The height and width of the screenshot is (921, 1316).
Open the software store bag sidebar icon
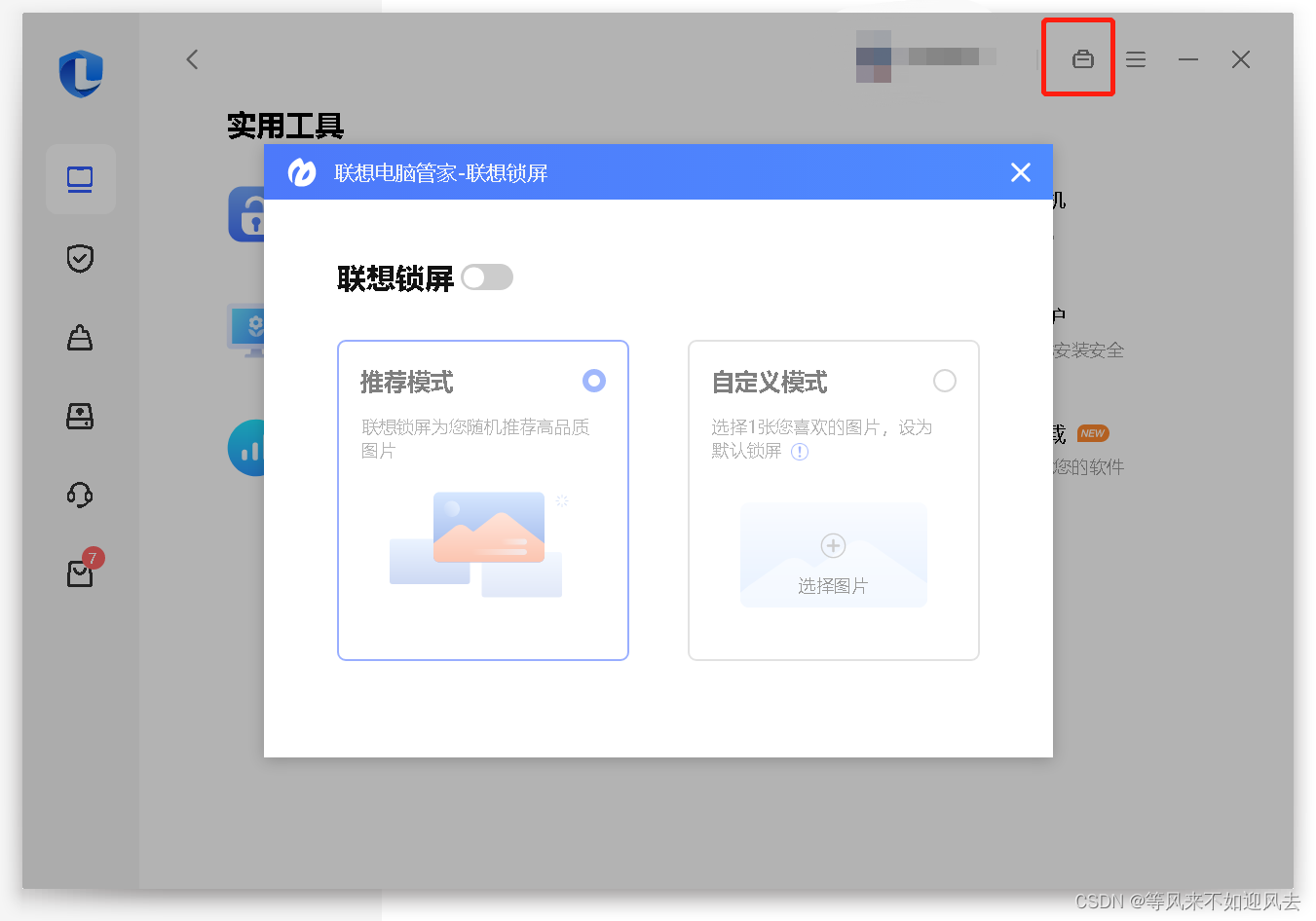[x=80, y=337]
